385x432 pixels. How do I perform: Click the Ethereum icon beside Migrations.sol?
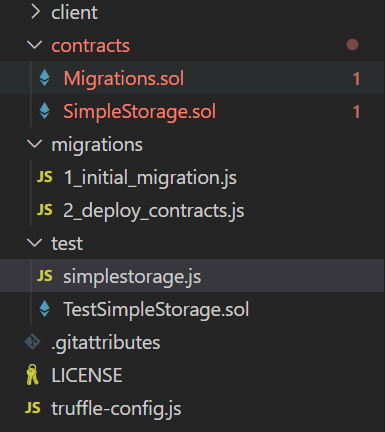[44, 78]
